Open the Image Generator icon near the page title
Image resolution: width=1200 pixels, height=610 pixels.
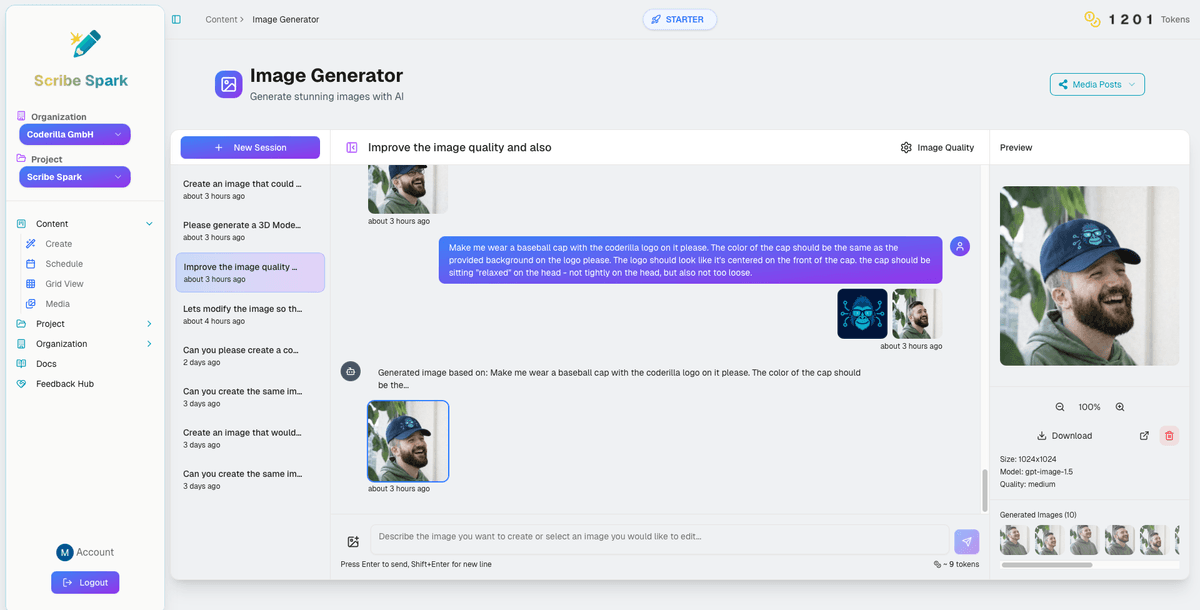pos(228,84)
